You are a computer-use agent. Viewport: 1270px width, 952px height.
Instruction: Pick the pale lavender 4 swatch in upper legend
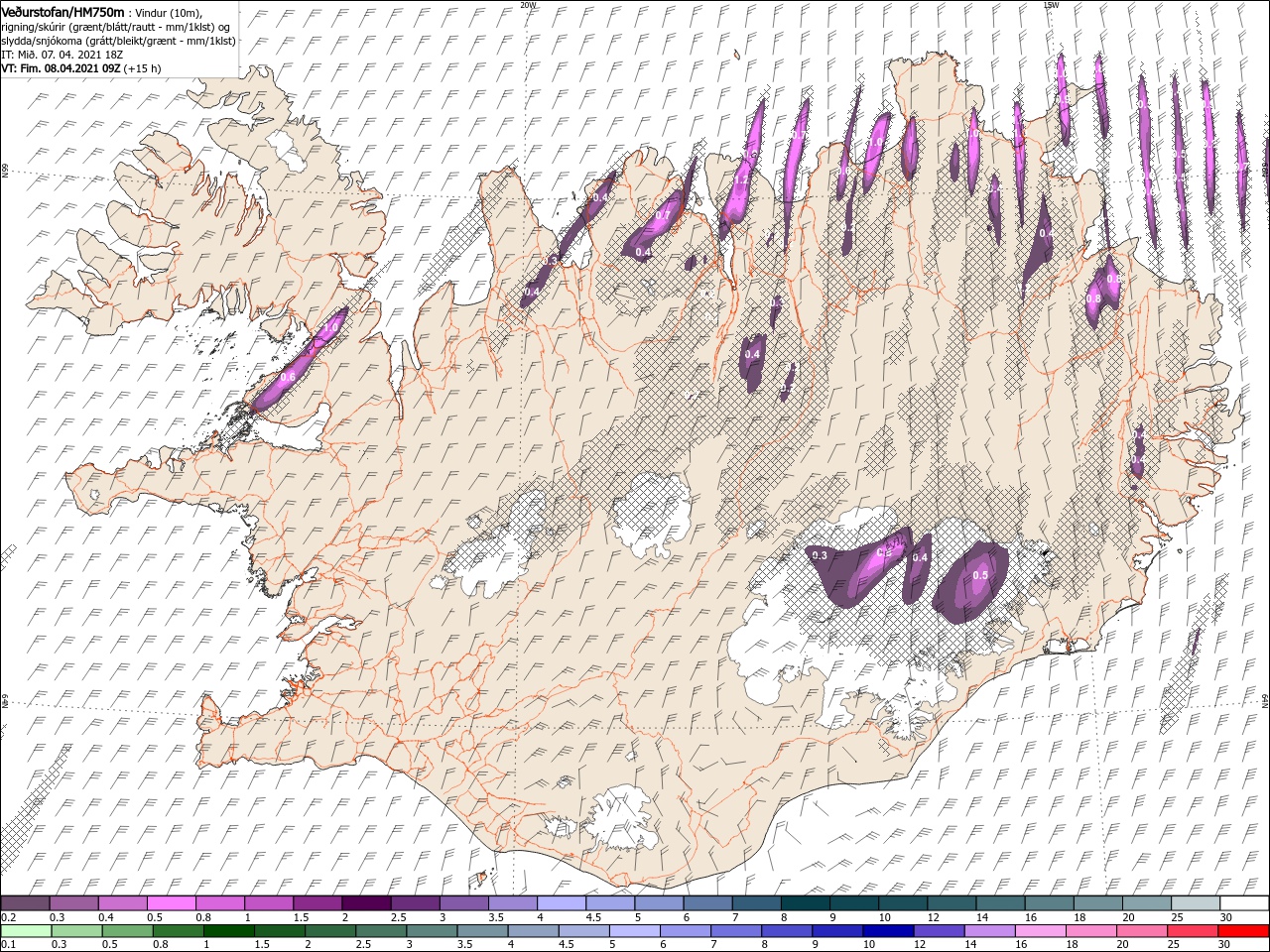click(561, 903)
